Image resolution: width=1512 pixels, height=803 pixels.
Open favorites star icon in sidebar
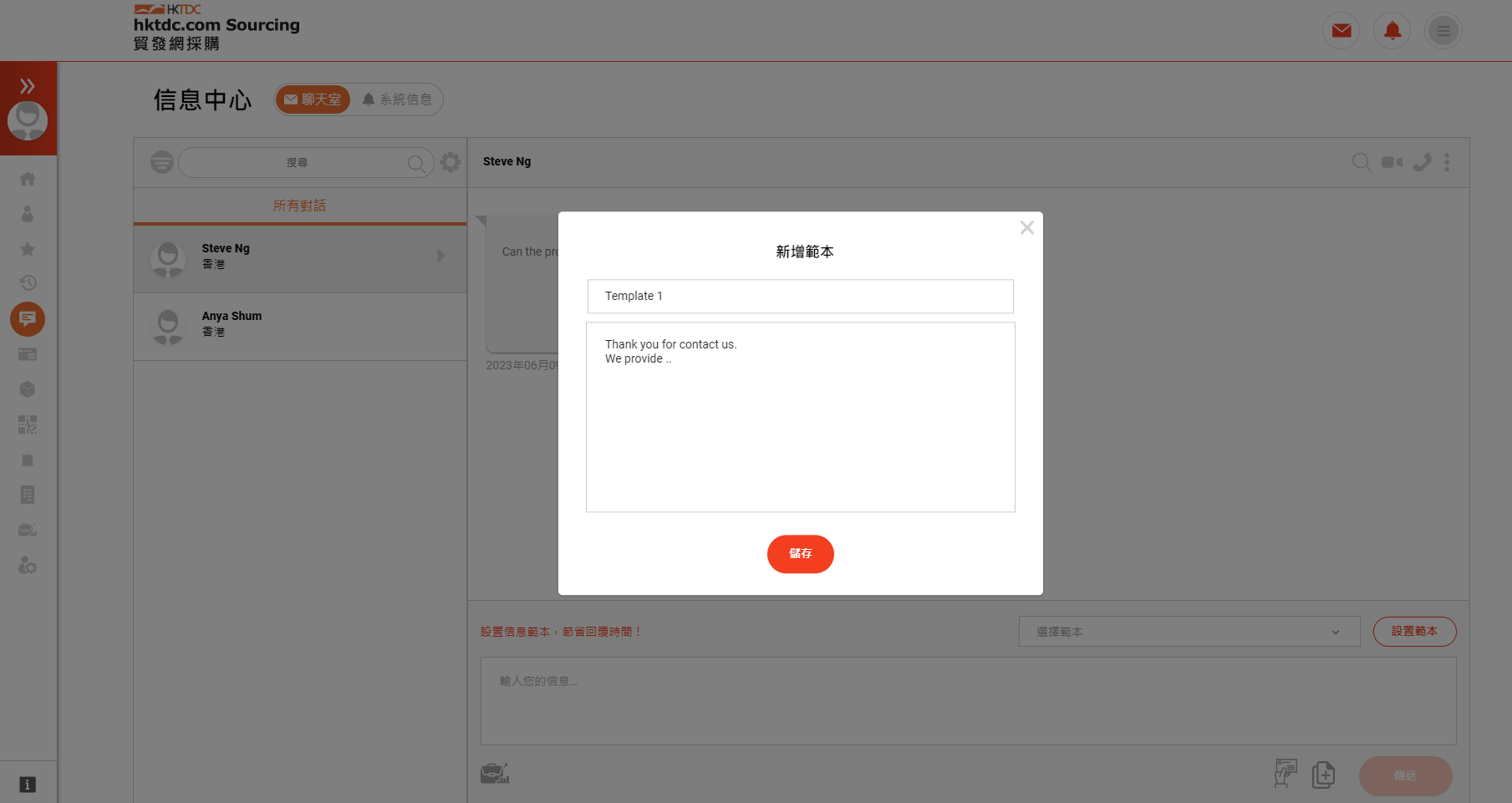click(28, 249)
